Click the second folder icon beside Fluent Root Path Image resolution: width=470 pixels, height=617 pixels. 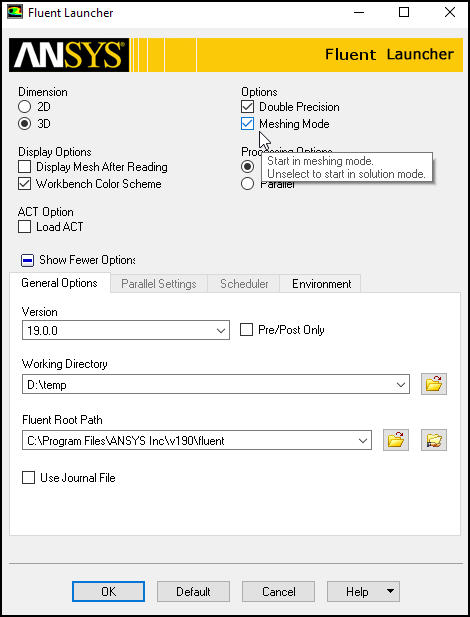[434, 440]
